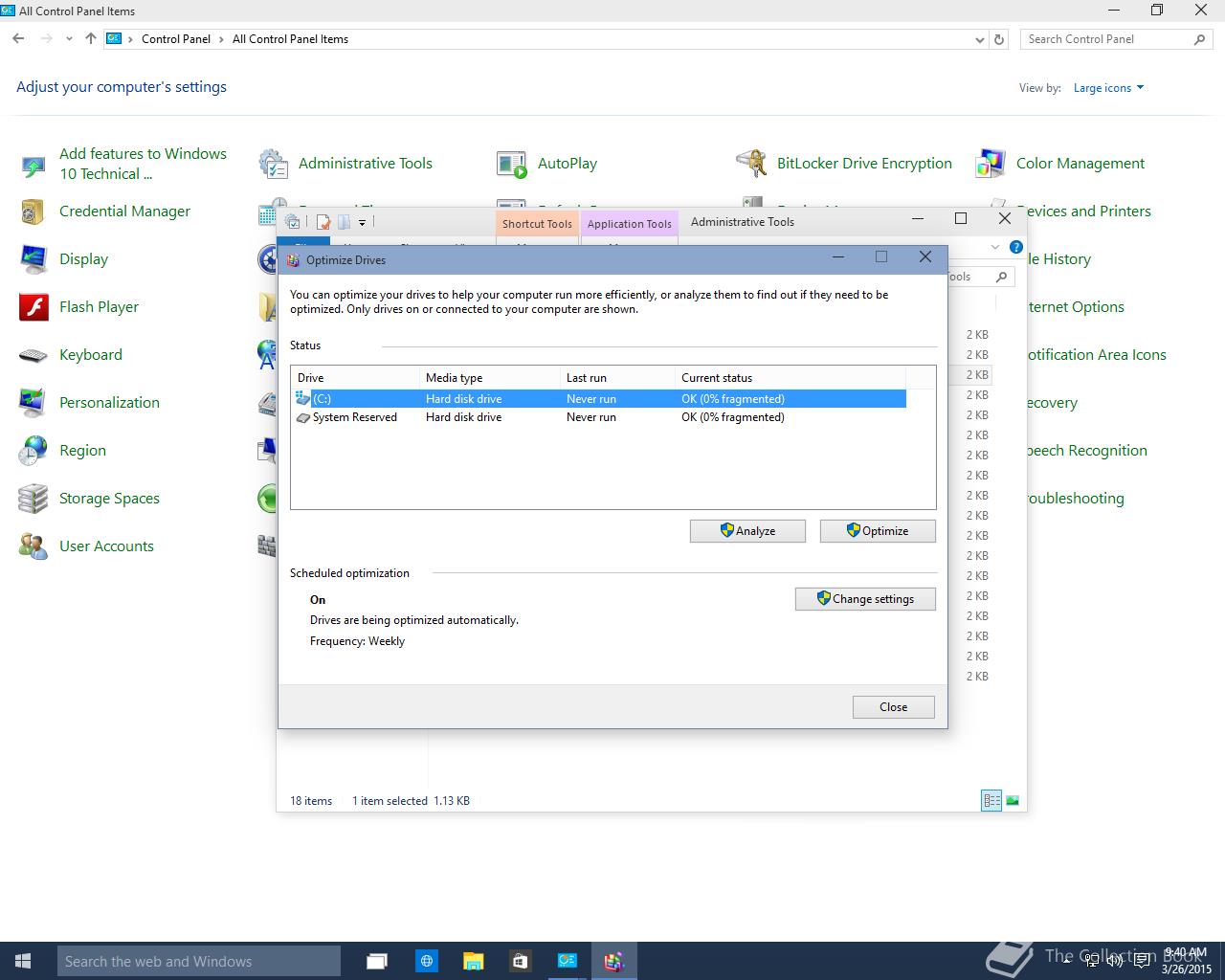This screenshot has width=1225, height=980.
Task: Open the recent locations dropdown arrow
Action: 69,39
